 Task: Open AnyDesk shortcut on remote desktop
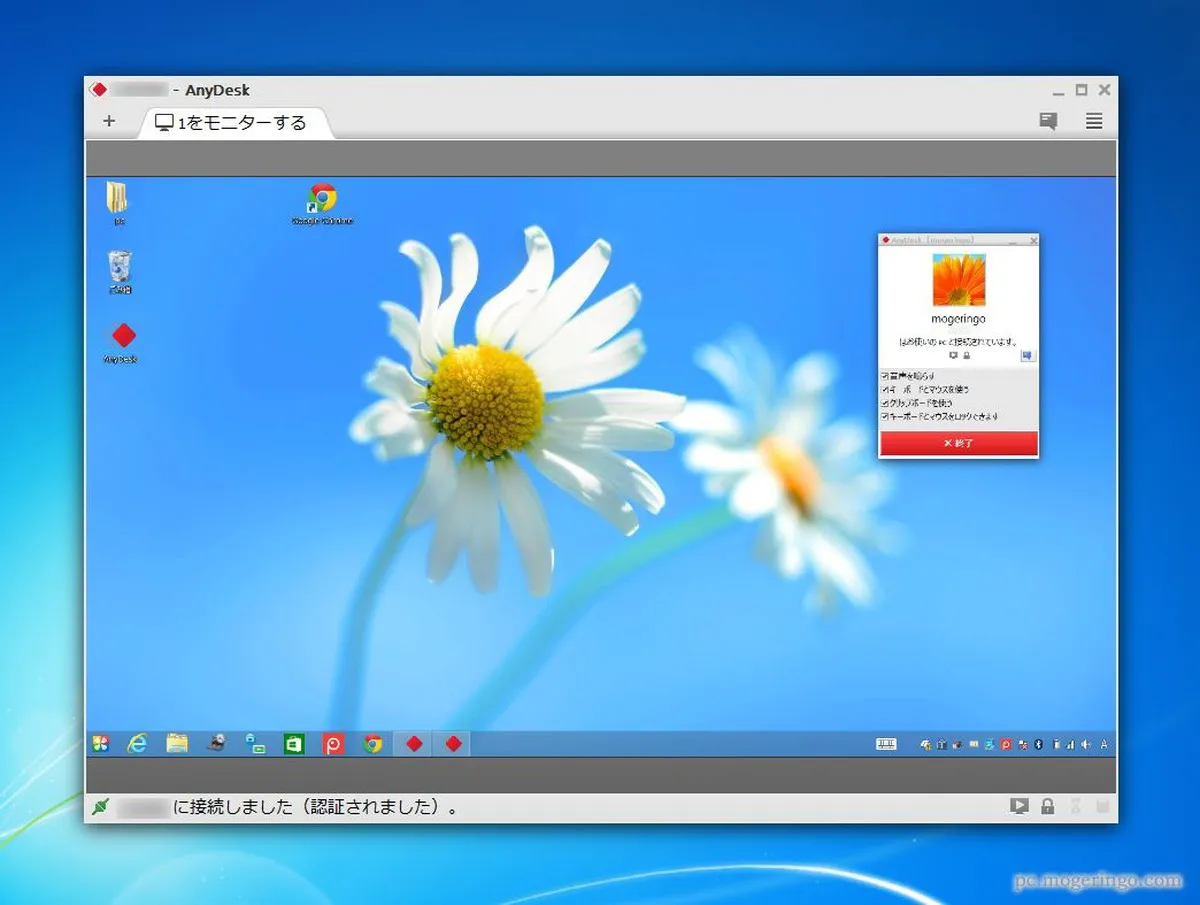[122, 341]
